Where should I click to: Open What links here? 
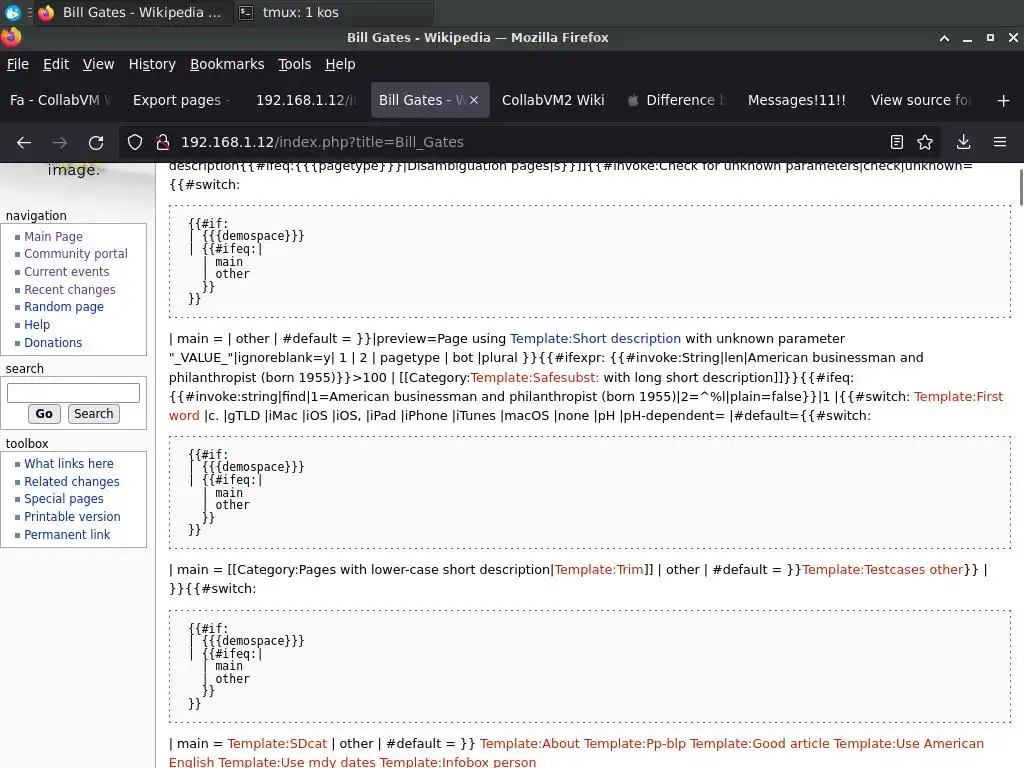[x=69, y=464]
